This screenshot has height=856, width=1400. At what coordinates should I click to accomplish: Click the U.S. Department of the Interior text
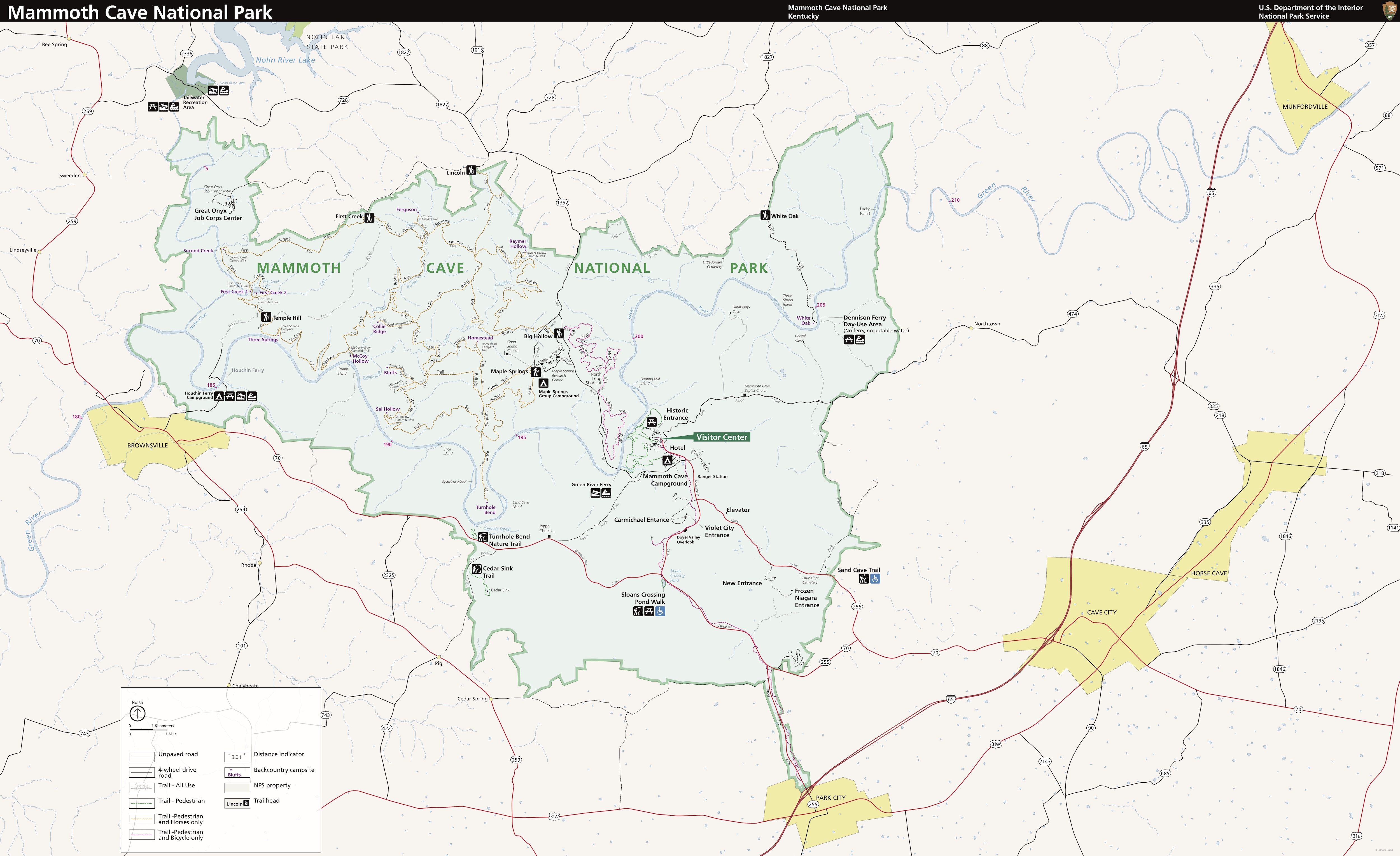[1310, 7]
